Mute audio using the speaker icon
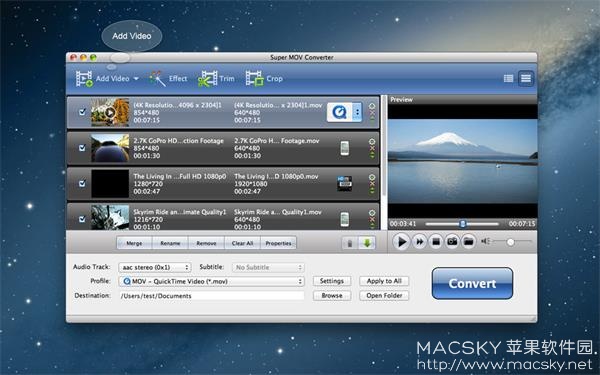 485,241
